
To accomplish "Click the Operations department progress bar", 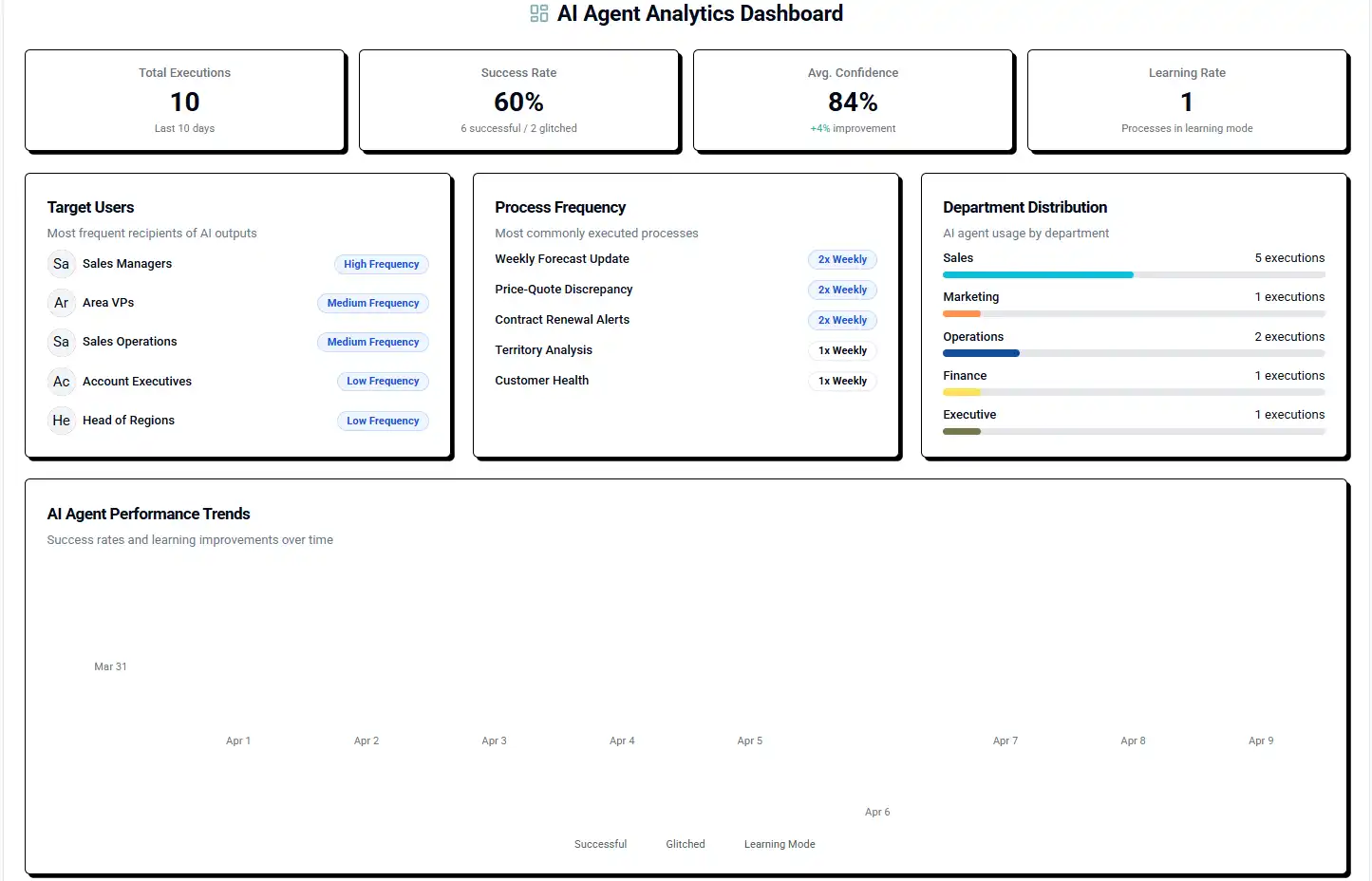I will 1133,353.
